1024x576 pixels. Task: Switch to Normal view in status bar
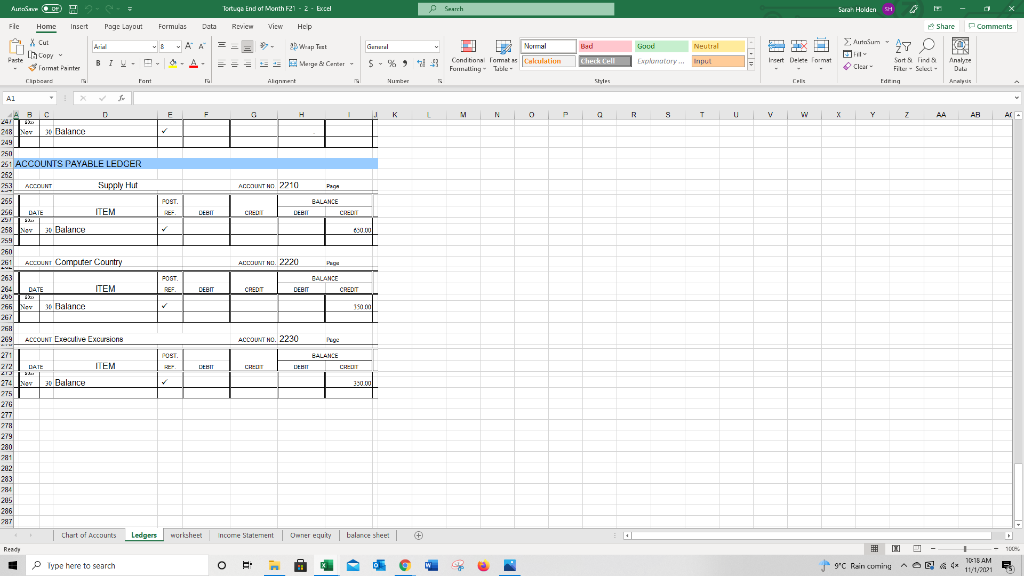tap(874, 549)
